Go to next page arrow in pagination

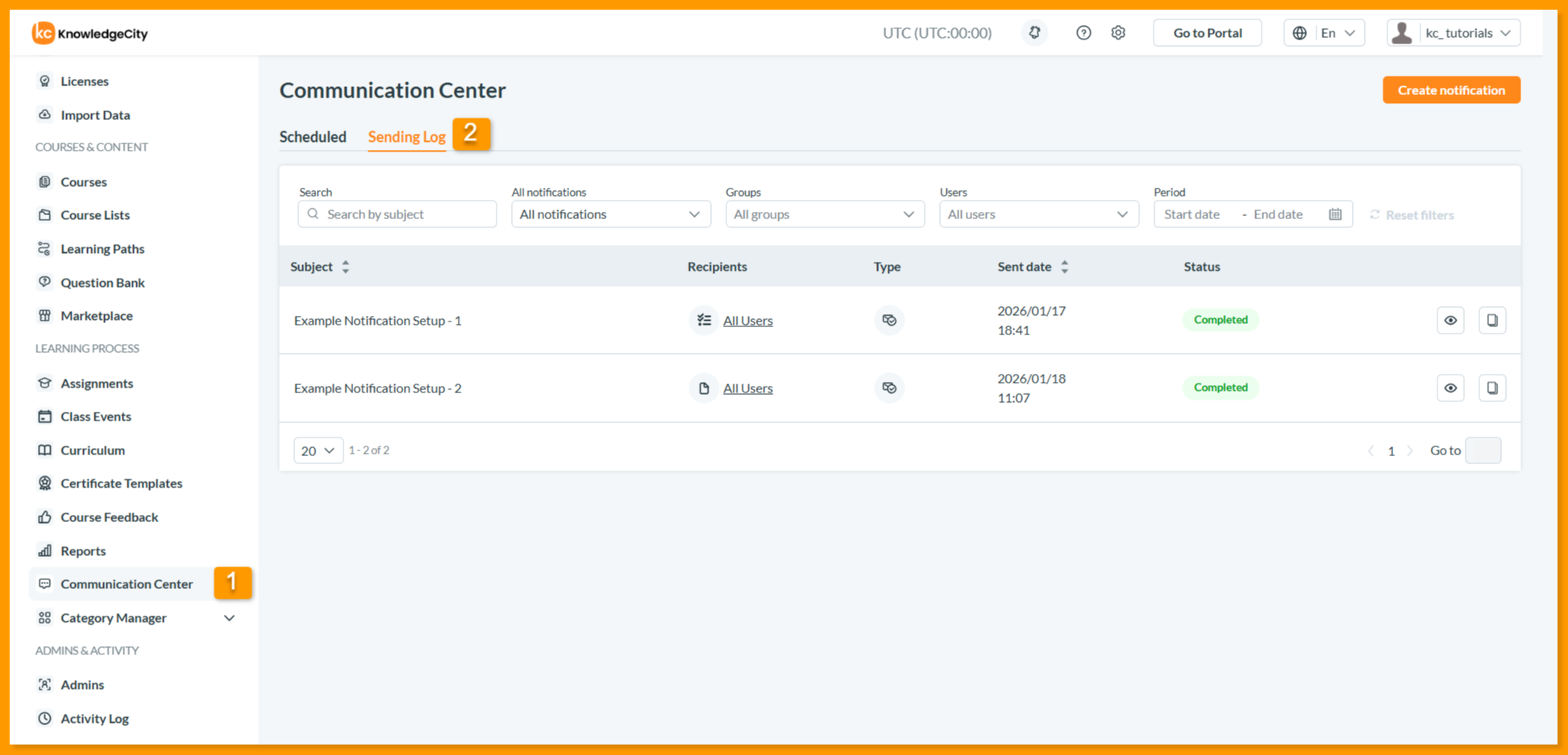pos(1410,451)
